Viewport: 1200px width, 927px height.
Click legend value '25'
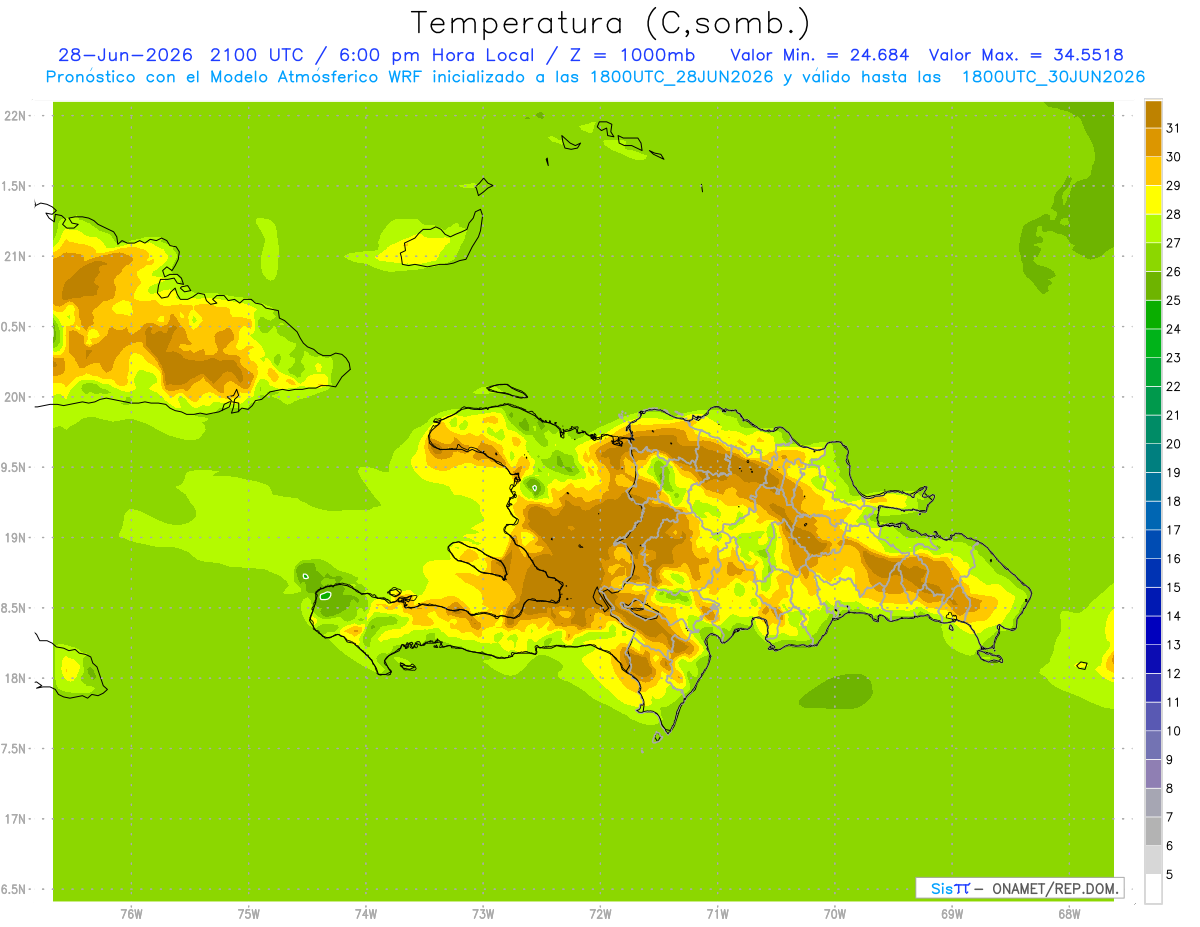click(x=1174, y=300)
